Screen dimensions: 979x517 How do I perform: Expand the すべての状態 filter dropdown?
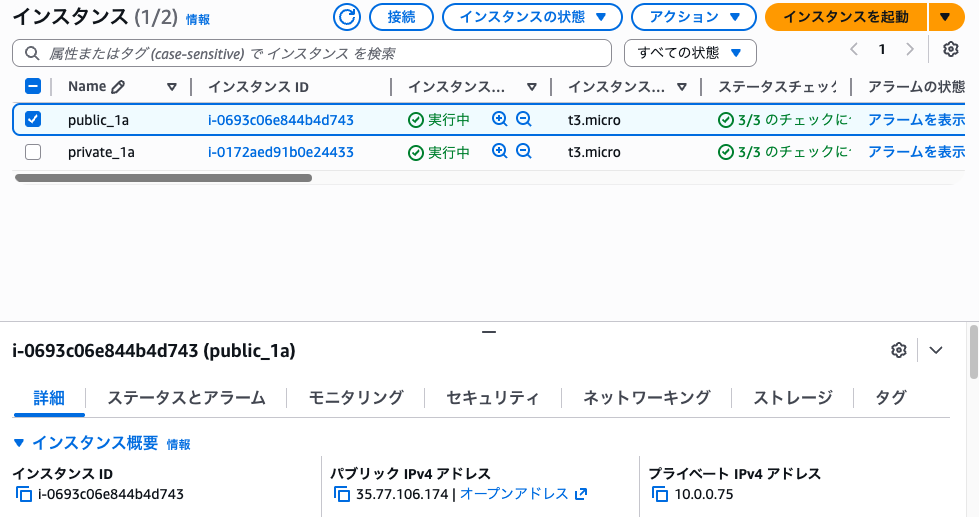pos(689,53)
